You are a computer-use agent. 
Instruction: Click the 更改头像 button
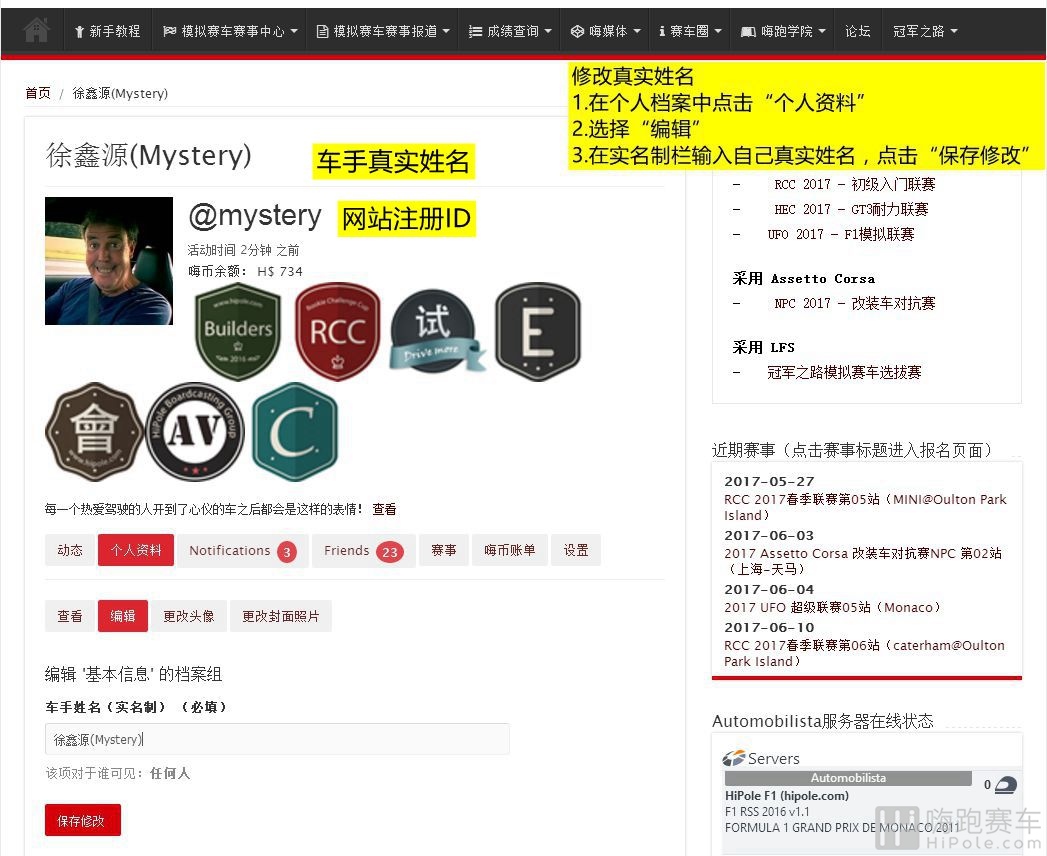(x=189, y=616)
